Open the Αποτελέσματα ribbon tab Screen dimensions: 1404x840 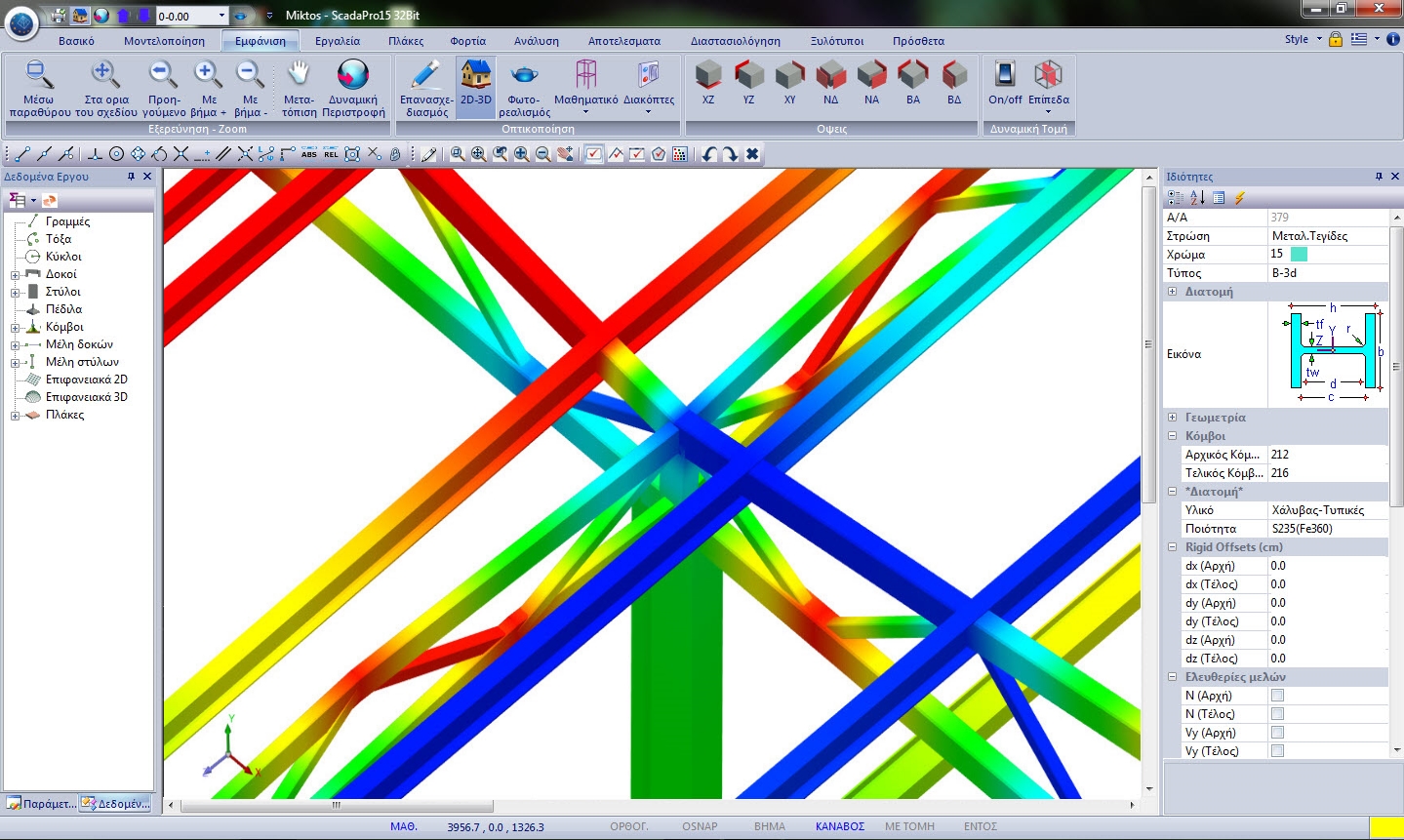tap(624, 41)
